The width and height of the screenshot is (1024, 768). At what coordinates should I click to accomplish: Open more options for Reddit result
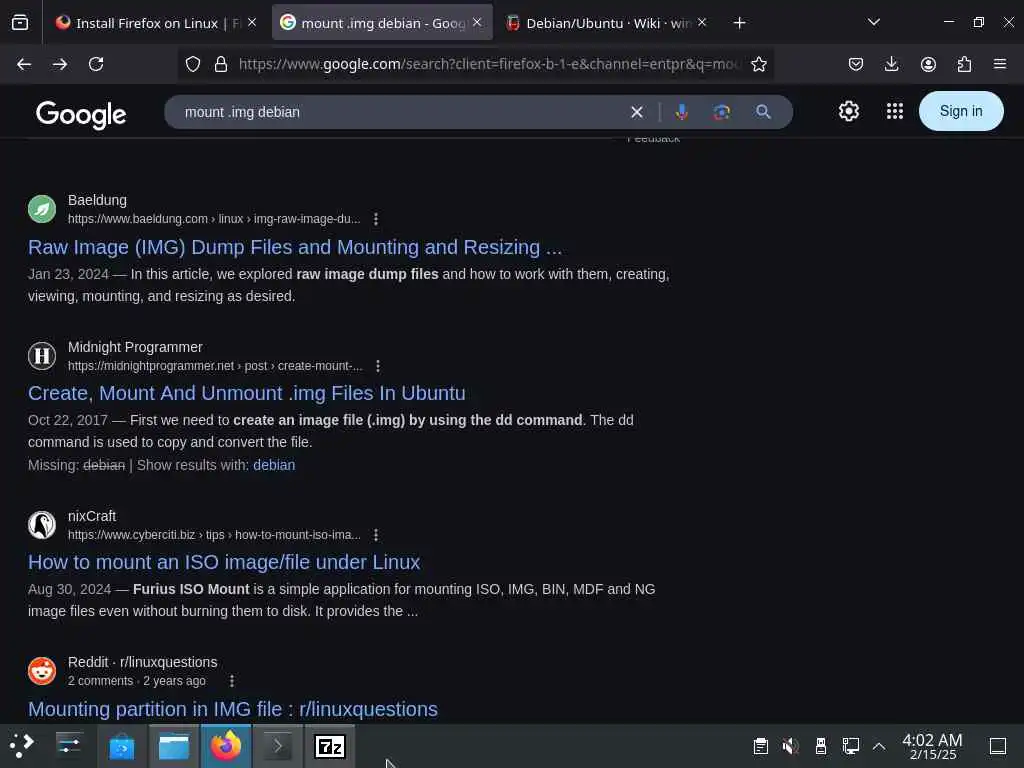pos(231,681)
